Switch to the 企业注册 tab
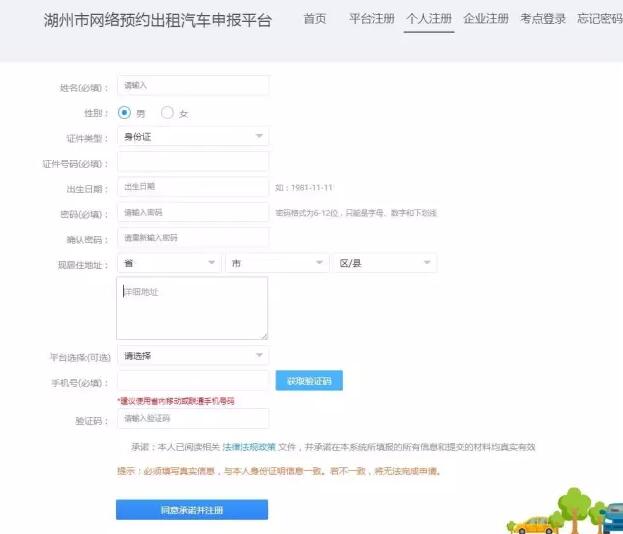The height and width of the screenshot is (534, 623). click(x=486, y=19)
